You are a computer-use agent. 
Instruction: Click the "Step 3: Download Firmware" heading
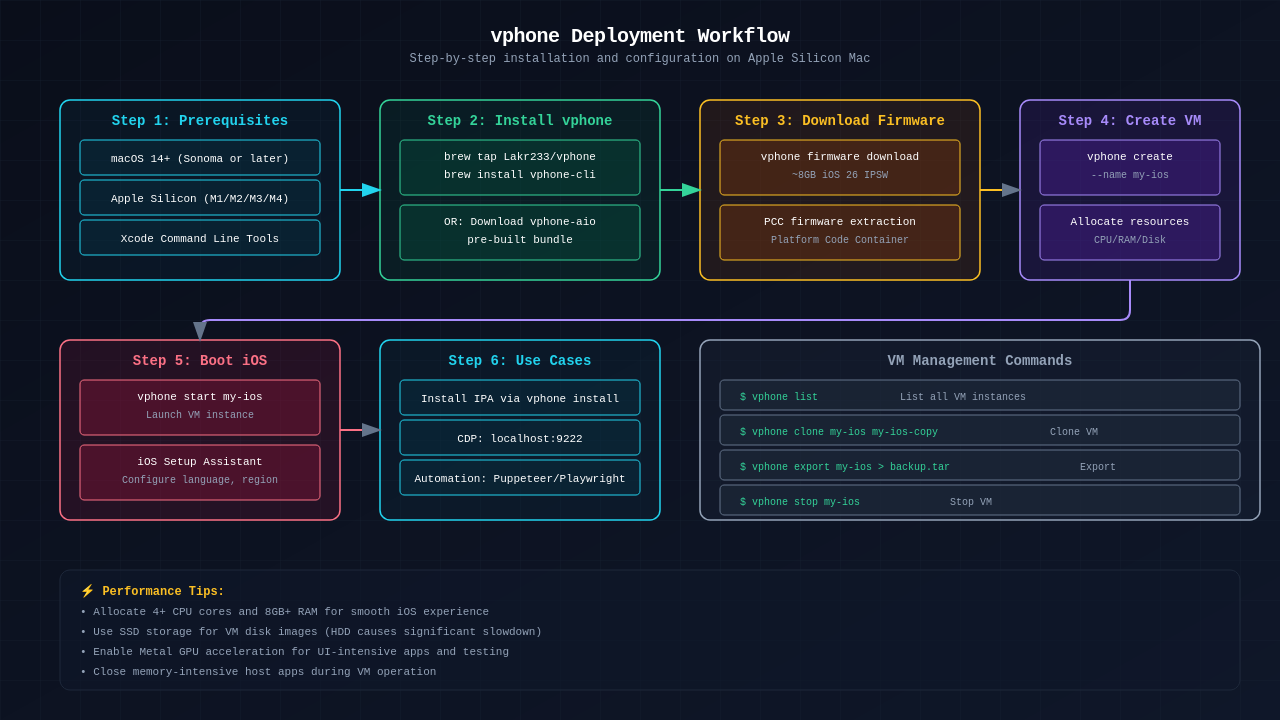[x=840, y=121]
